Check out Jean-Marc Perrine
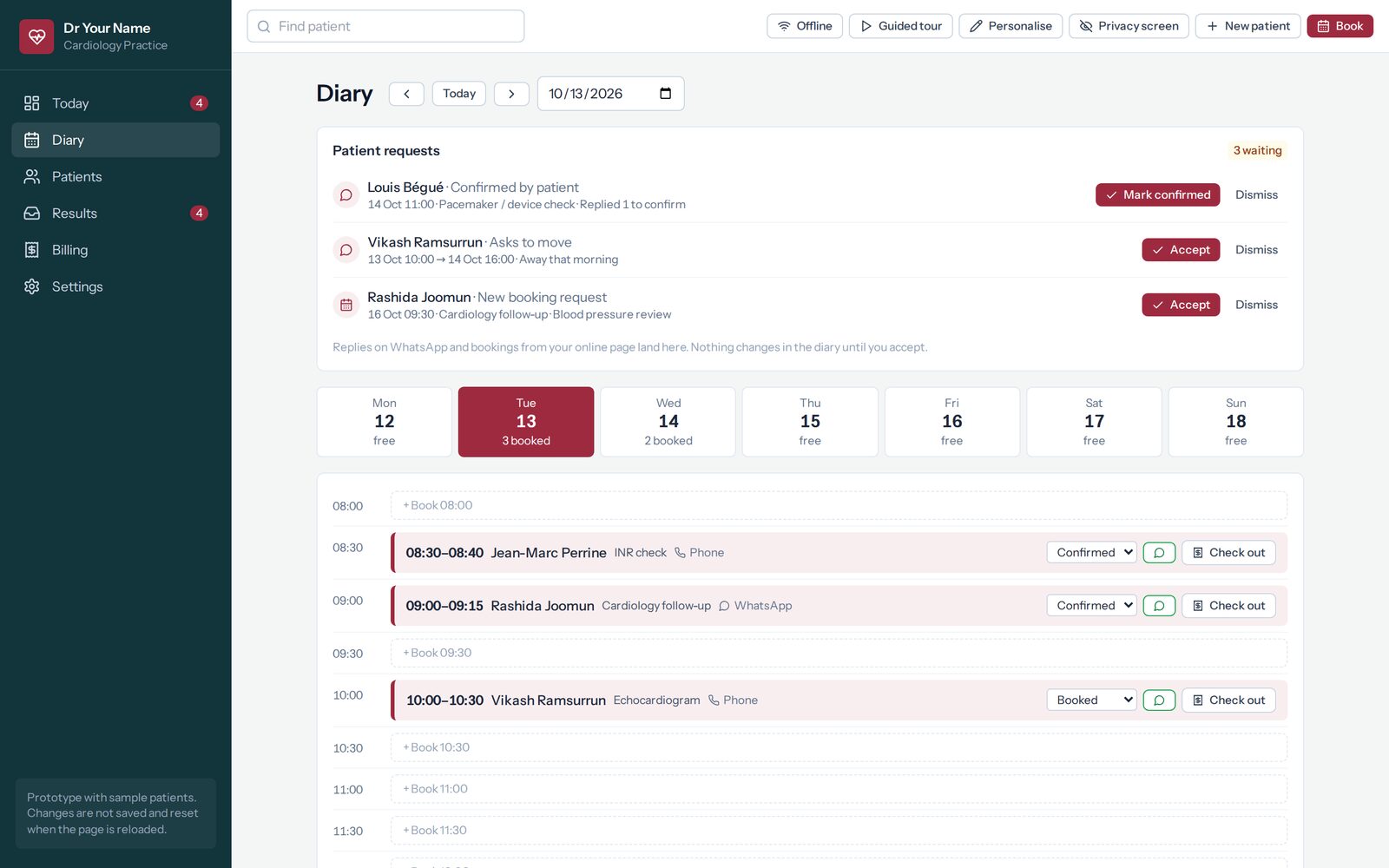This screenshot has width=1389, height=868. [1228, 553]
